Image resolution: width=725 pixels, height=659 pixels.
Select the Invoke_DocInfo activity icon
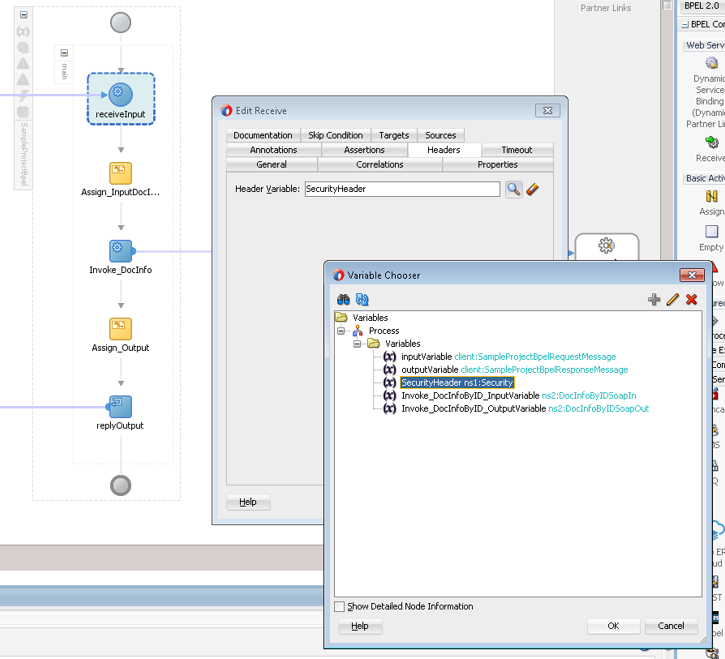[120, 251]
